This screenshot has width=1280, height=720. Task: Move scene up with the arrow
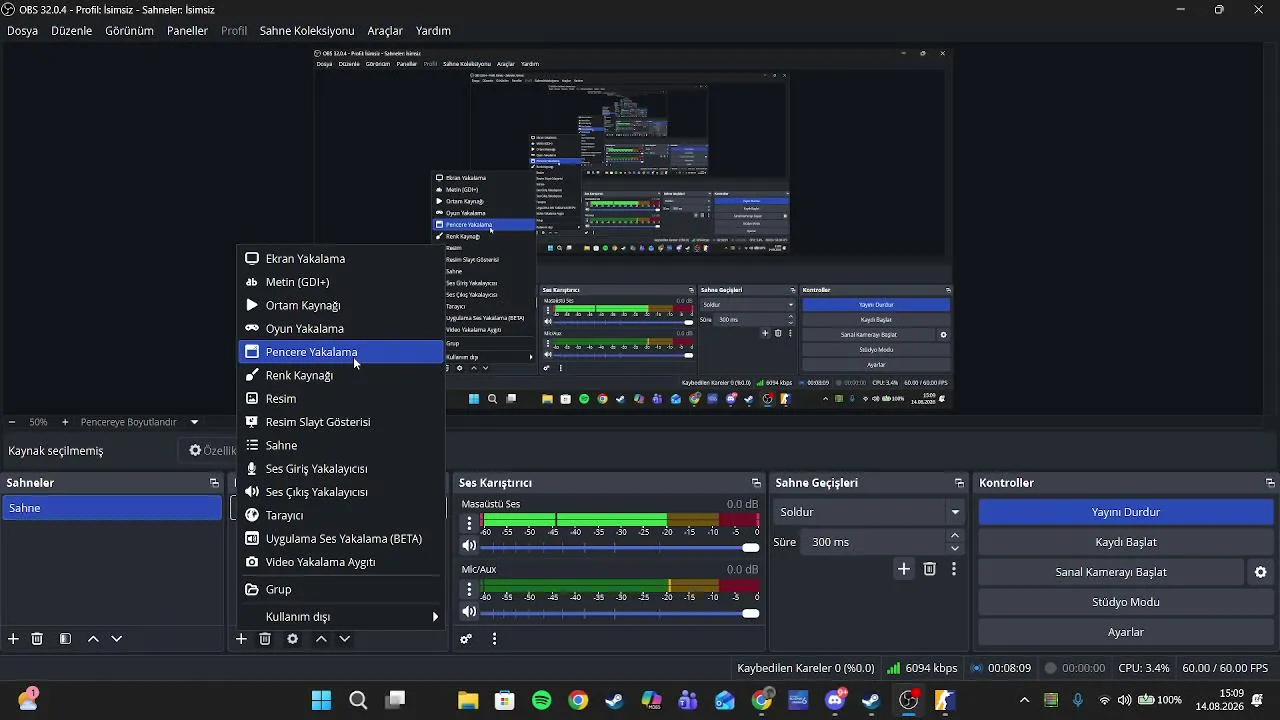[x=93, y=639]
